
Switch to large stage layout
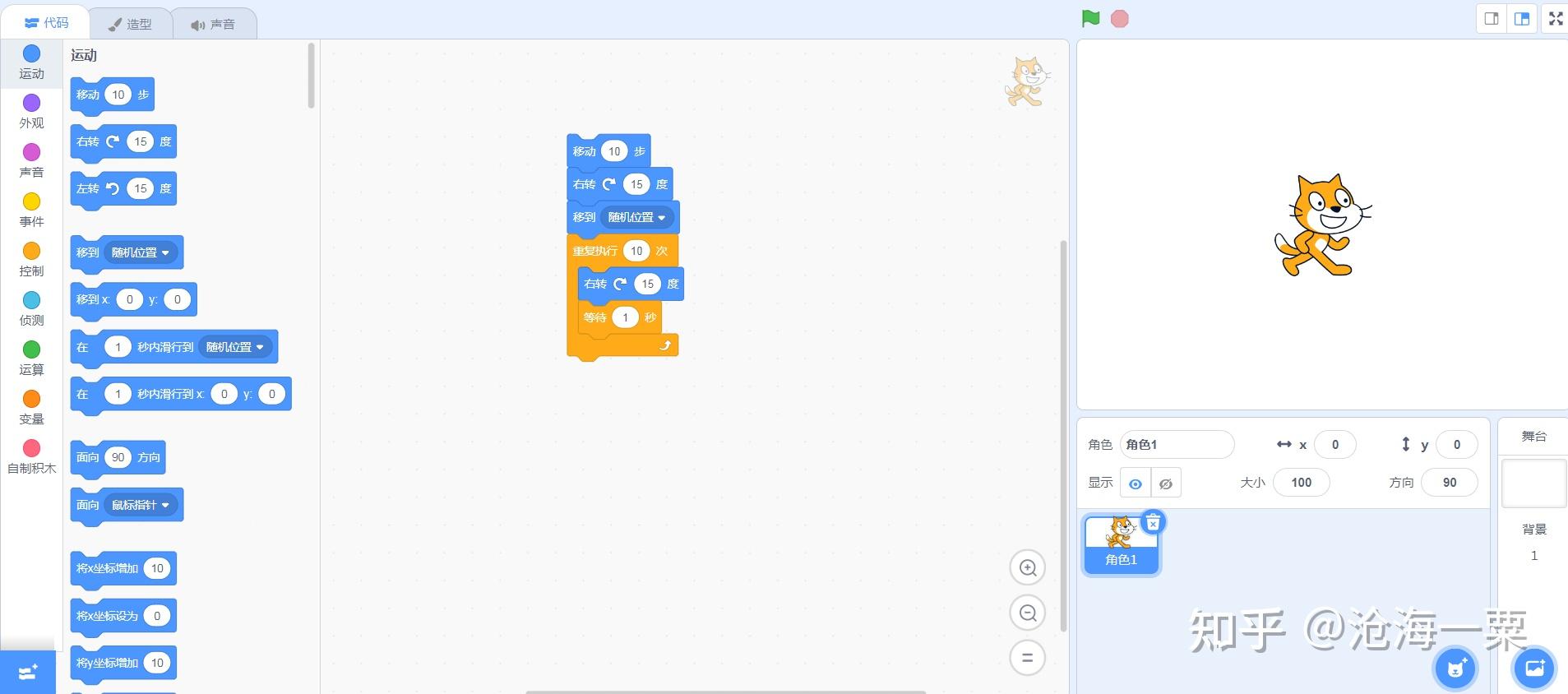click(x=1522, y=18)
